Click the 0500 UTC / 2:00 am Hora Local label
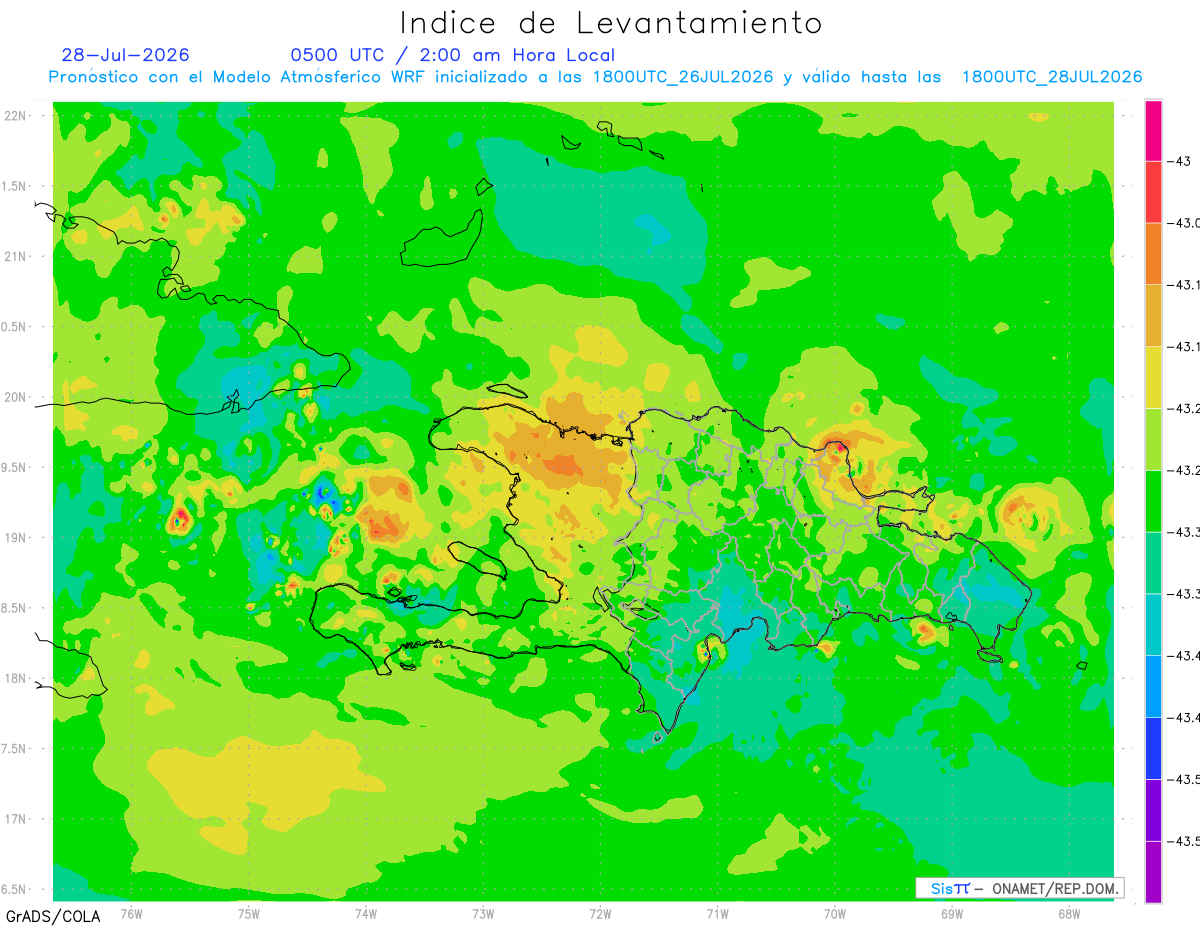This screenshot has height=927, width=1200. [x=453, y=55]
